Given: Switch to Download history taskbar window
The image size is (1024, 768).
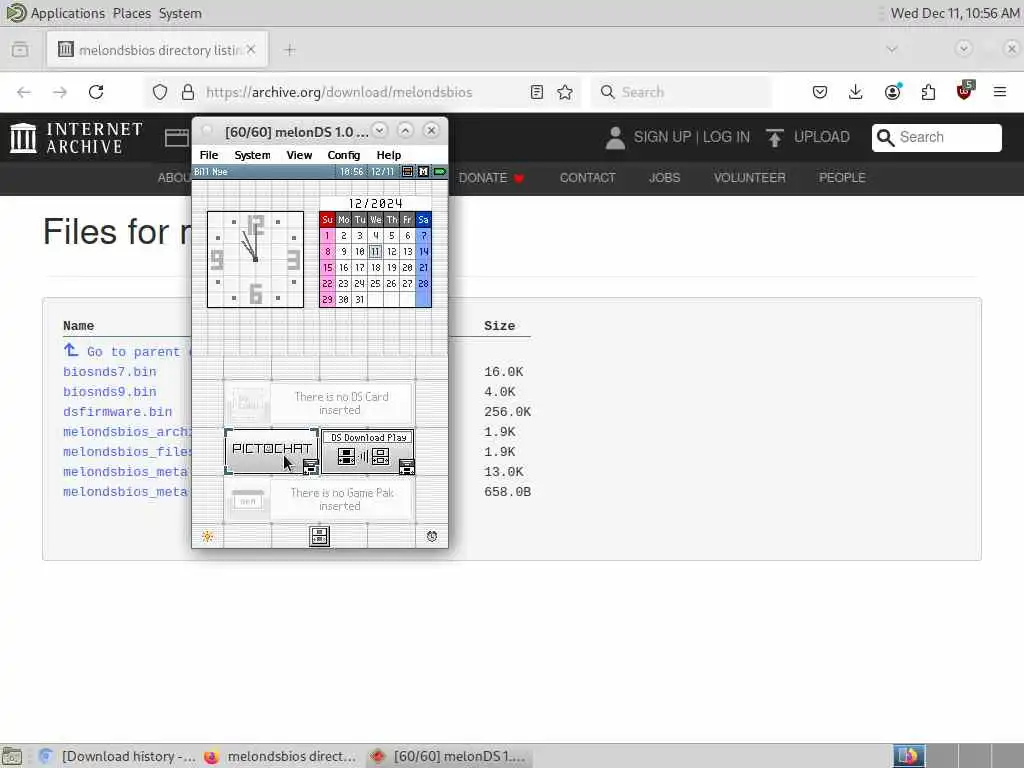Looking at the screenshot, I should [118, 756].
